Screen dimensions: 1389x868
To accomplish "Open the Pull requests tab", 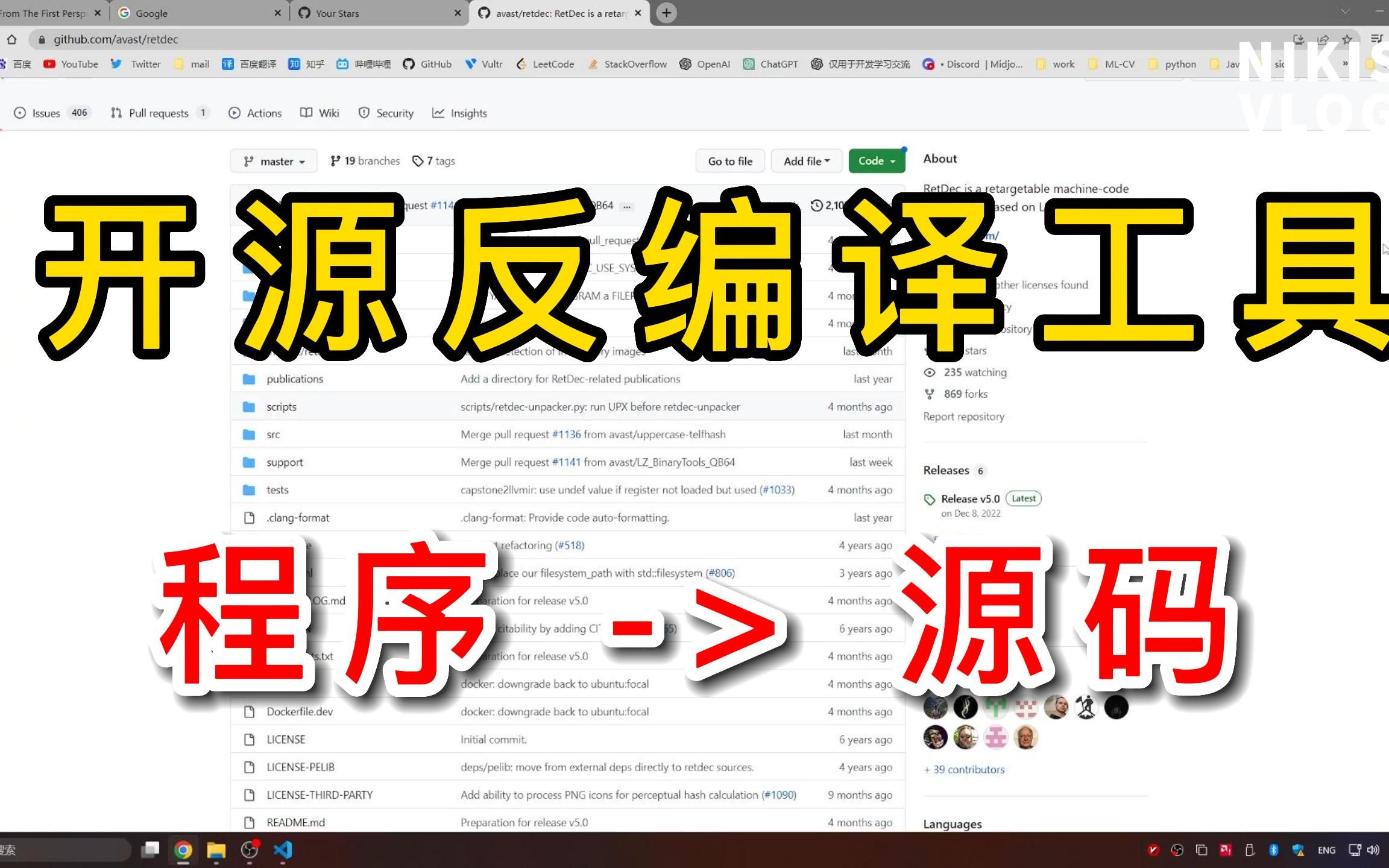I will coord(158,113).
